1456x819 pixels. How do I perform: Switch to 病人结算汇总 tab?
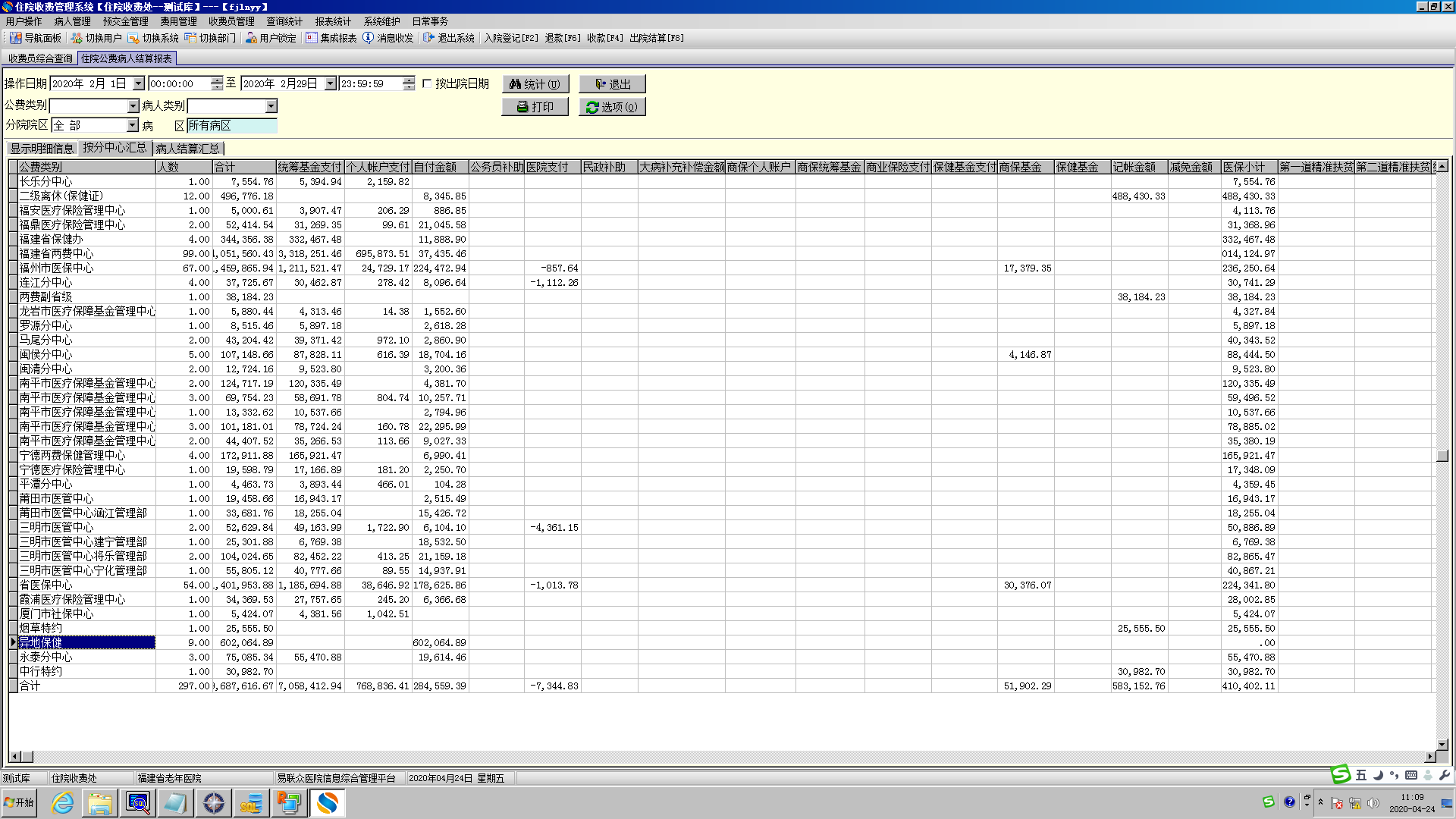click(187, 149)
